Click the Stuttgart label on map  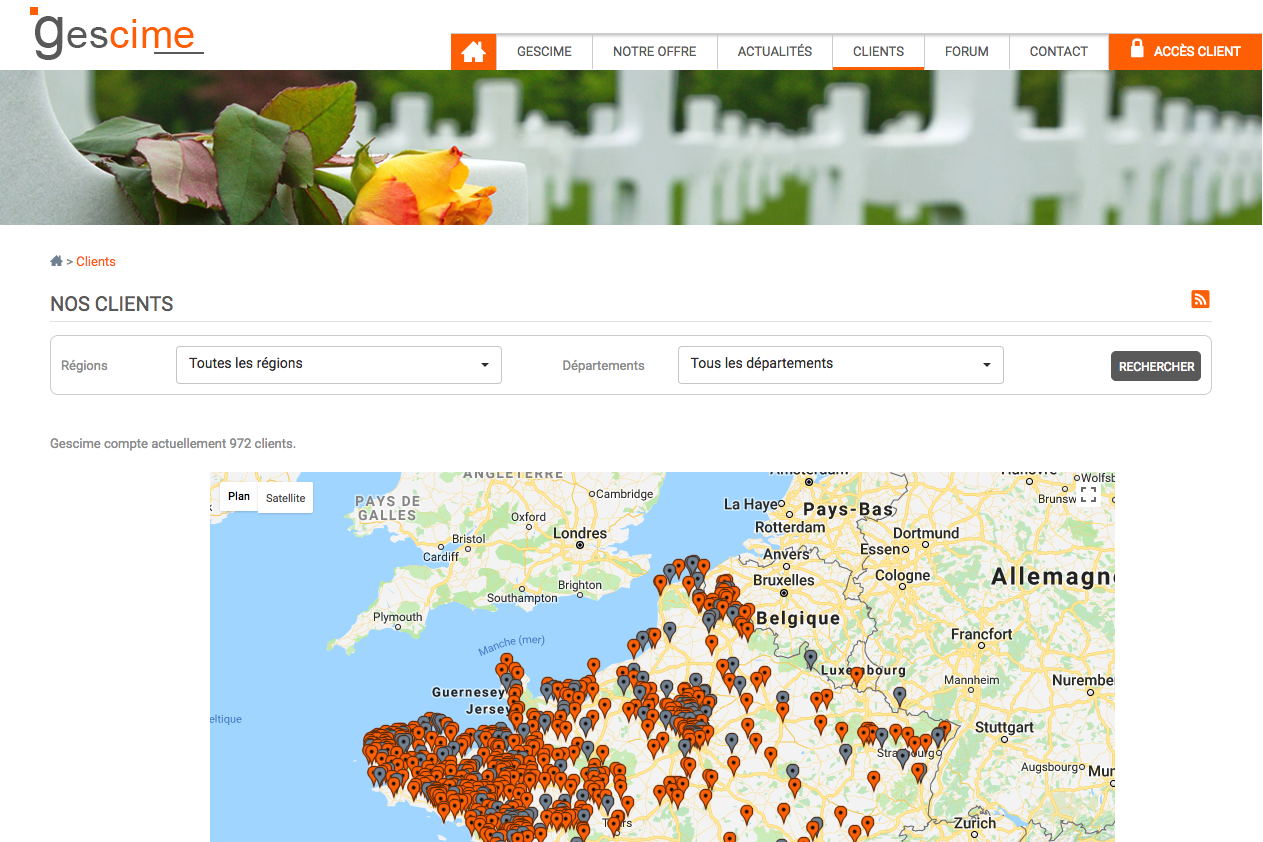[x=1005, y=727]
